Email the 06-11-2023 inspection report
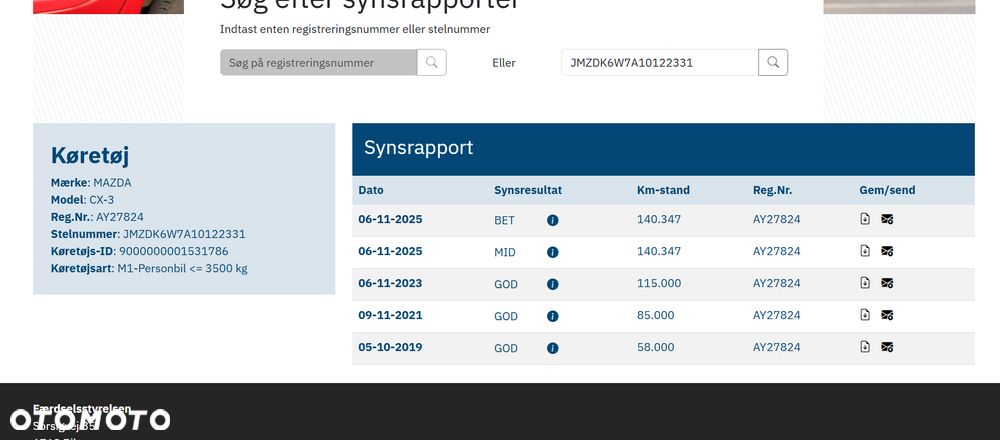This screenshot has height=440, width=1000. [887, 283]
